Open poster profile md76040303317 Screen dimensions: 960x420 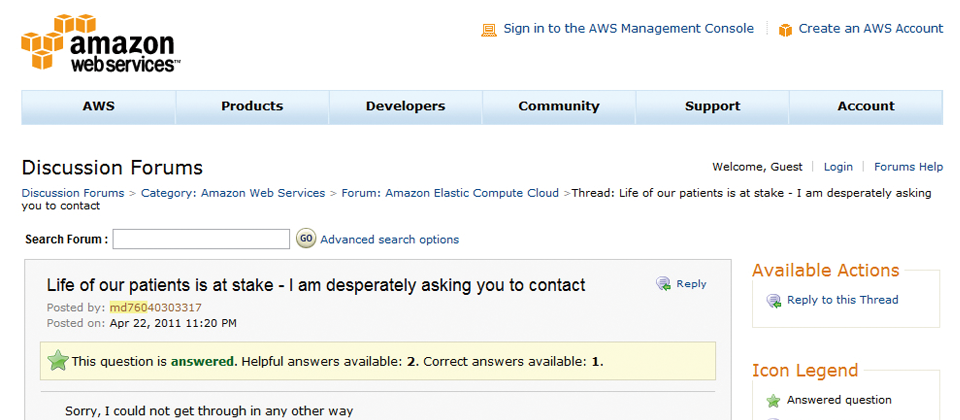coord(156,307)
